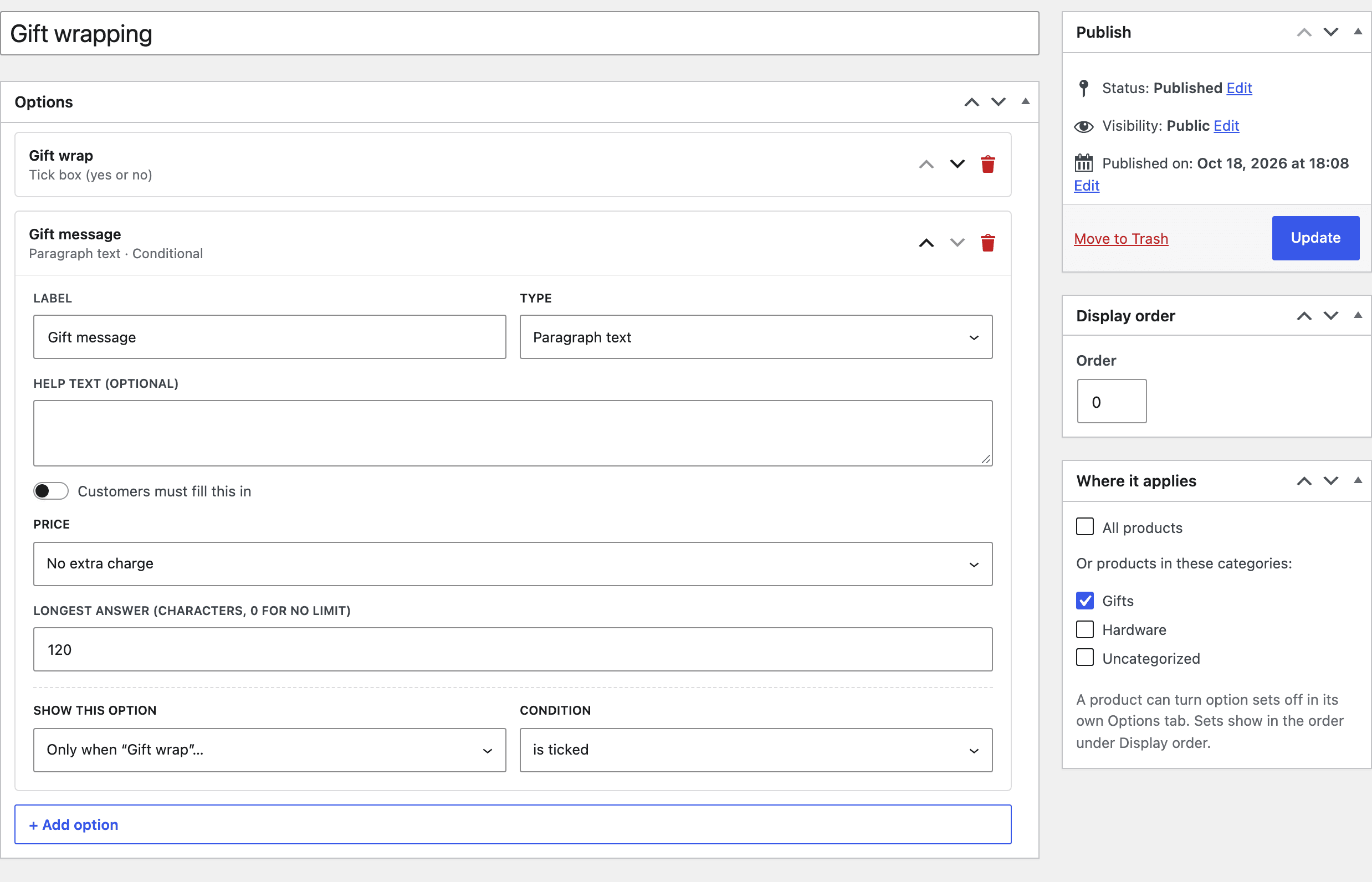
Task: Click the Longest answer field with 120
Action: [513, 649]
